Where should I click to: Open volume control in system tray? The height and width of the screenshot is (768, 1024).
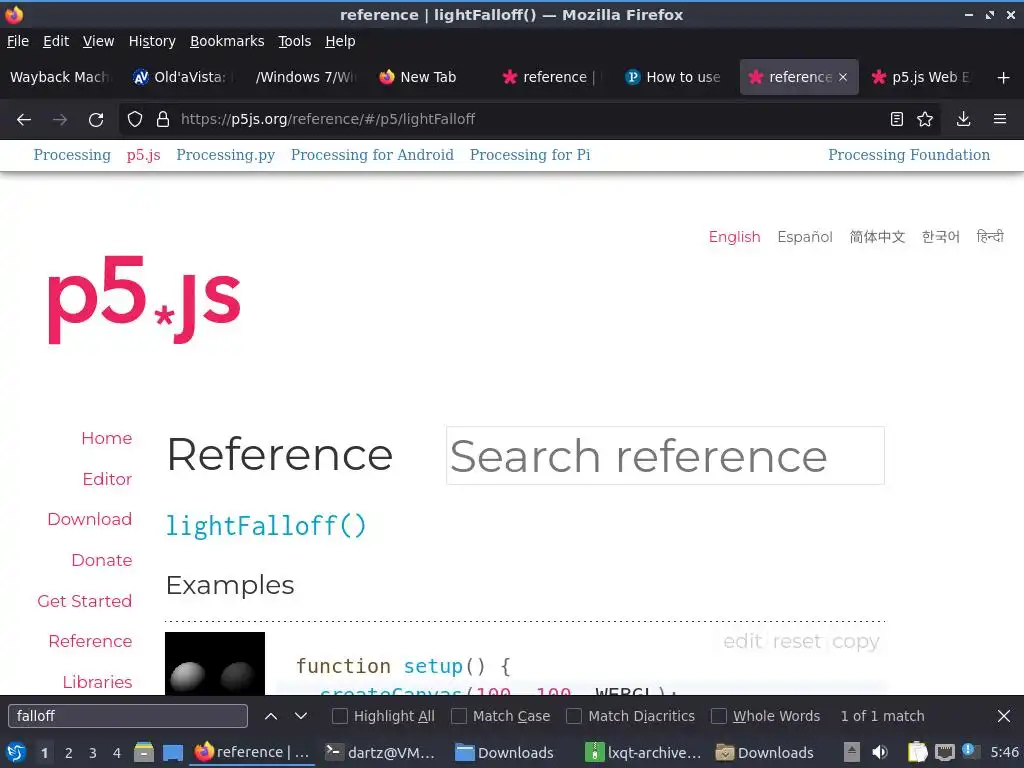pyautogui.click(x=880, y=752)
